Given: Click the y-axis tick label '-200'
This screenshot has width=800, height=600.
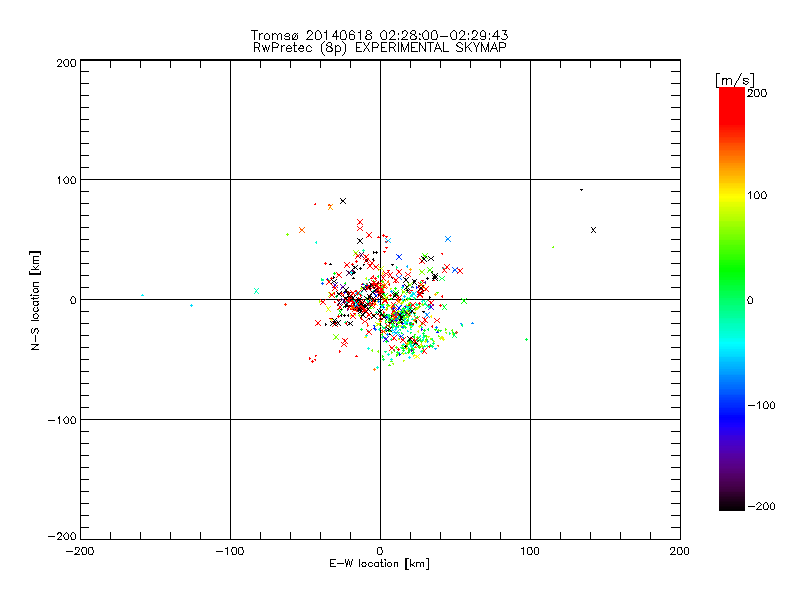Looking at the screenshot, I should coord(62,536).
